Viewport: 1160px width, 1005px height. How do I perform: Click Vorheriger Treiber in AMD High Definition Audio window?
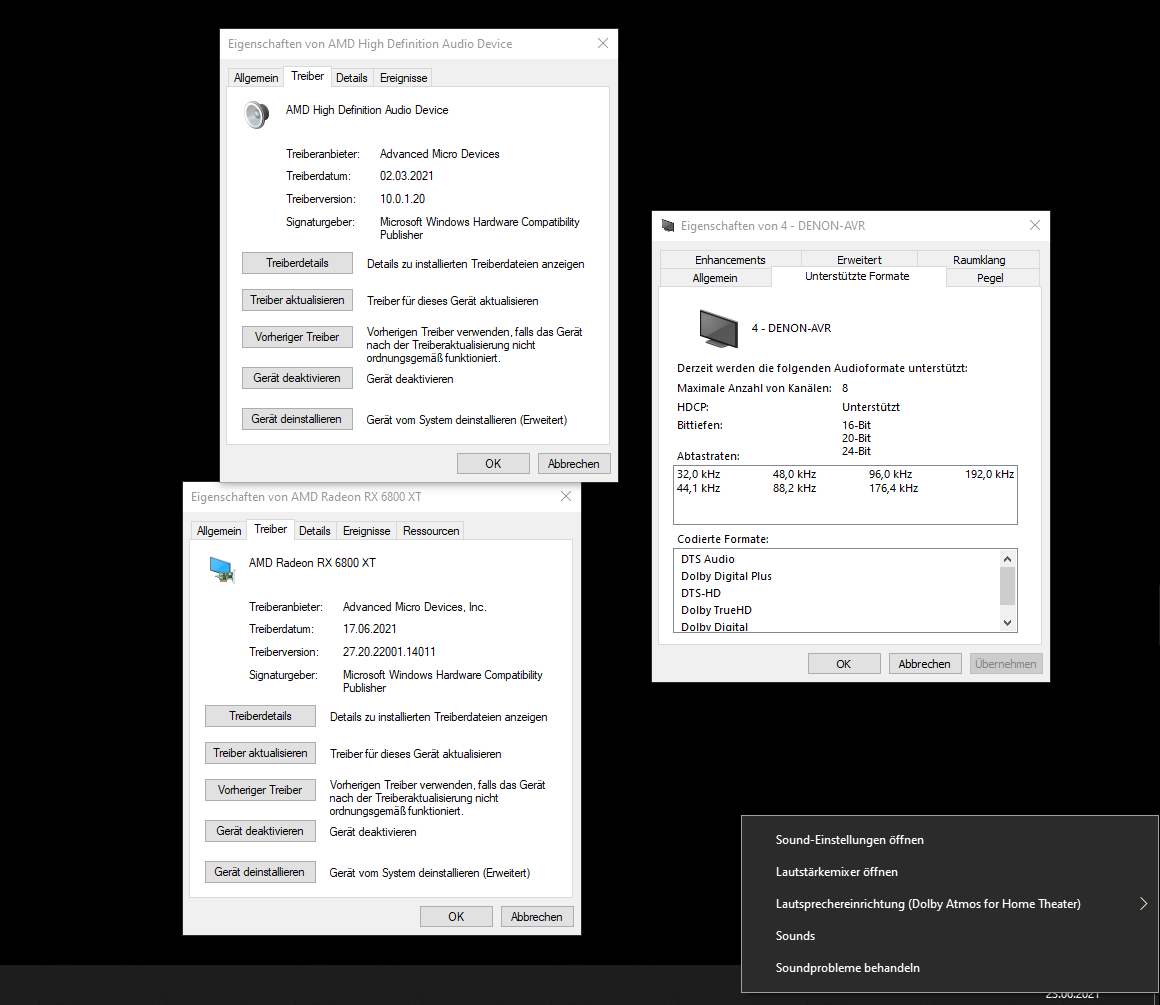coord(297,337)
